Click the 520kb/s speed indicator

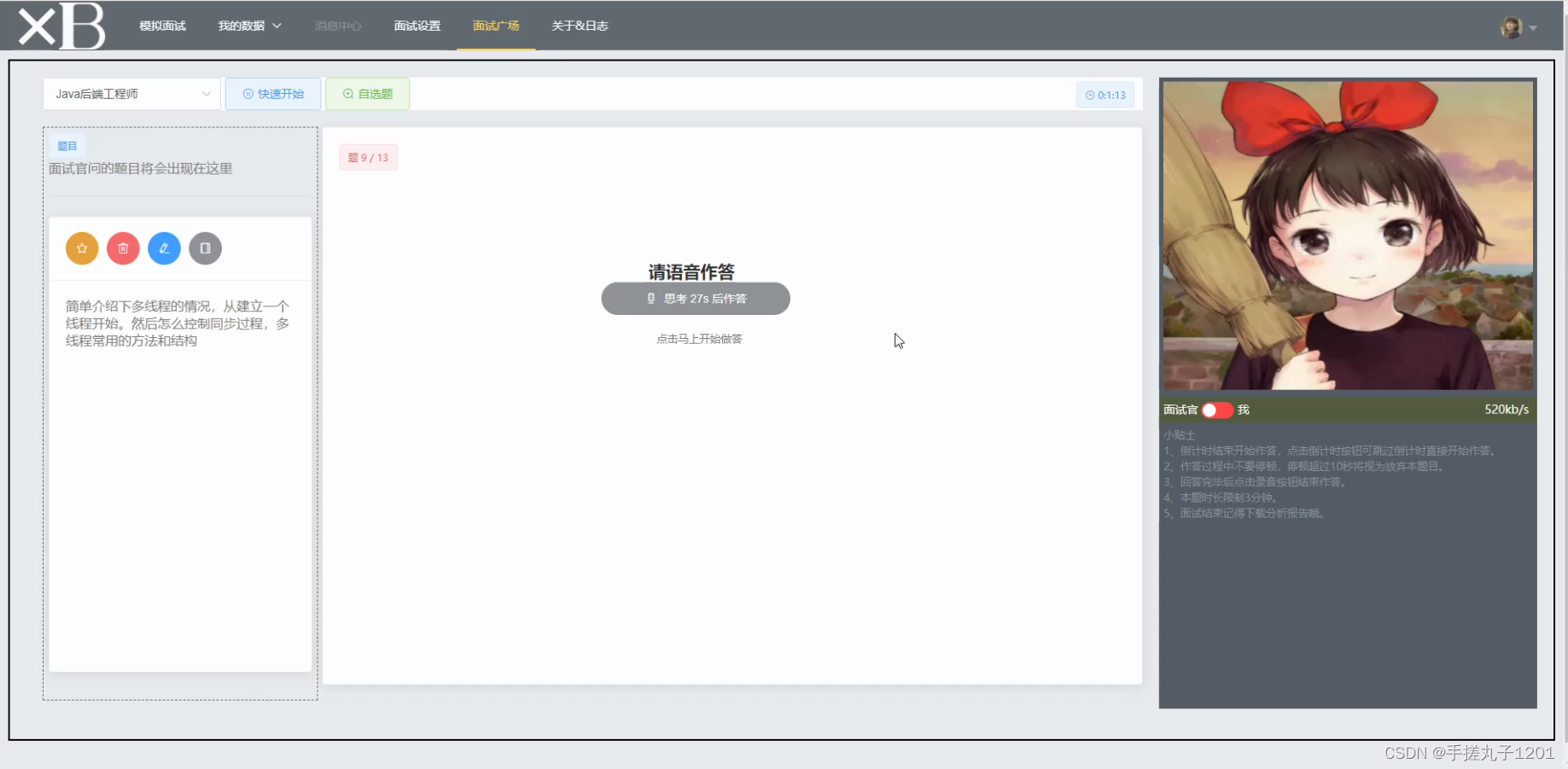pyautogui.click(x=1507, y=410)
